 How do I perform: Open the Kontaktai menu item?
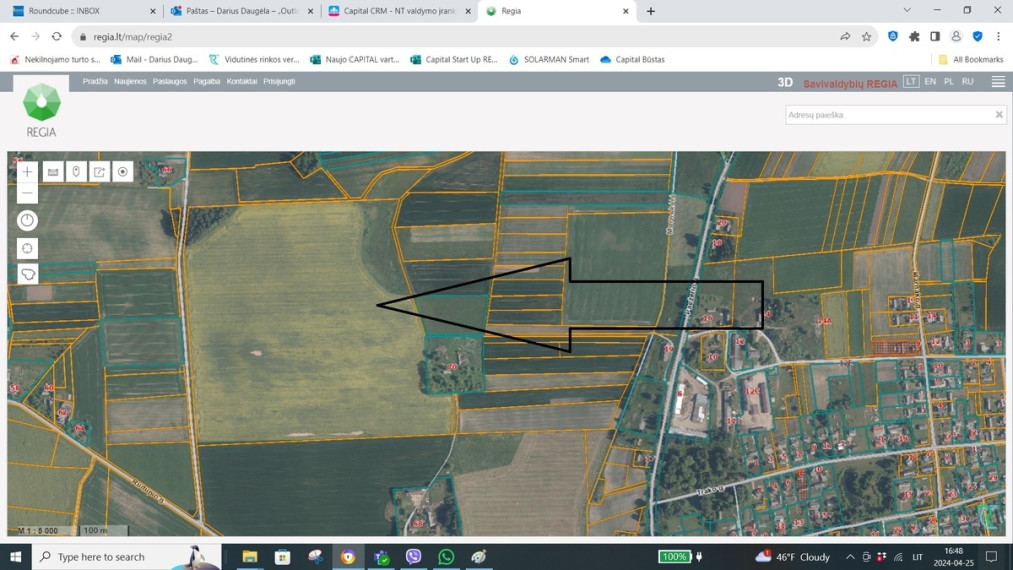pyautogui.click(x=242, y=81)
